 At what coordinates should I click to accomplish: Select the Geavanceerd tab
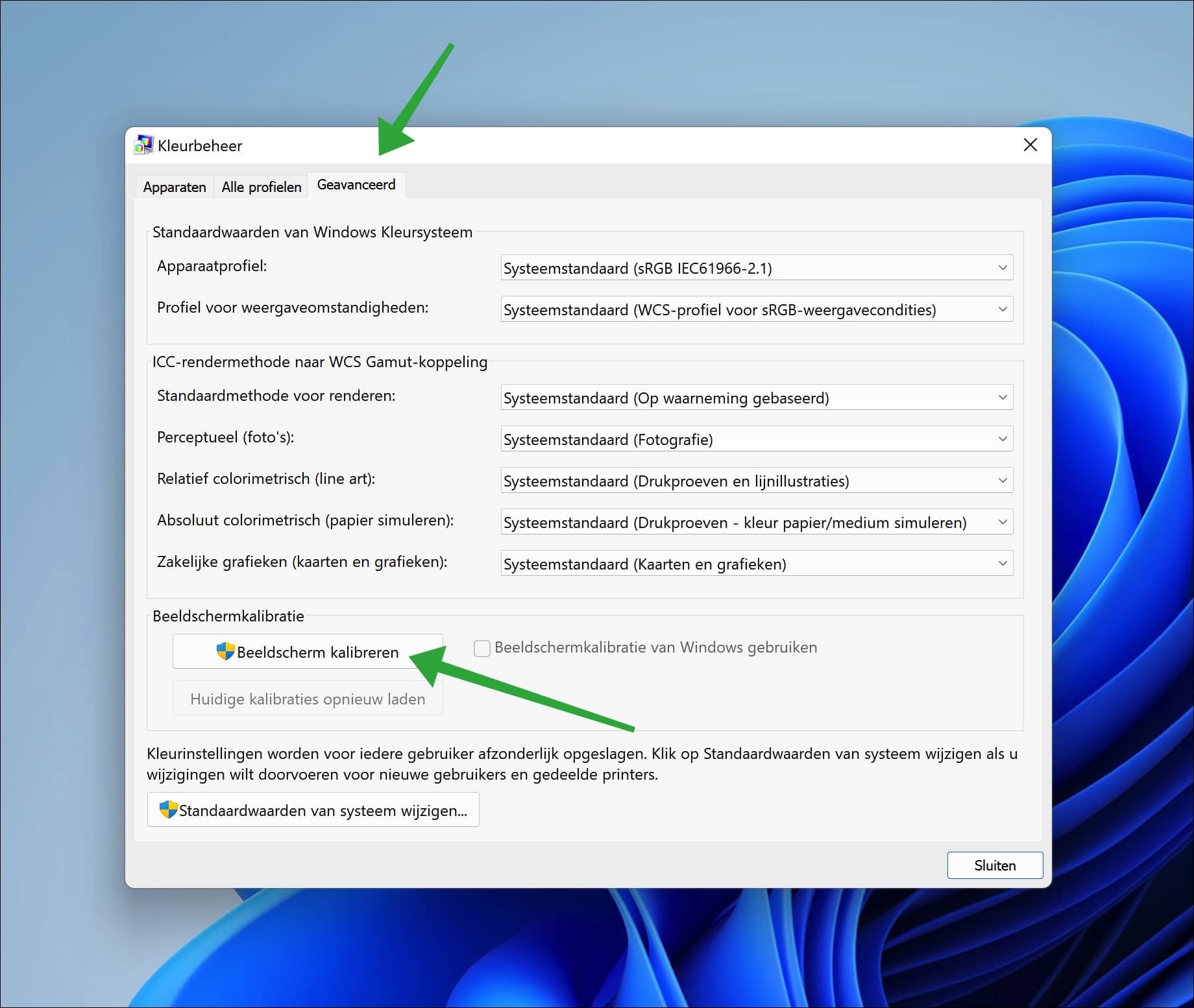click(x=356, y=185)
